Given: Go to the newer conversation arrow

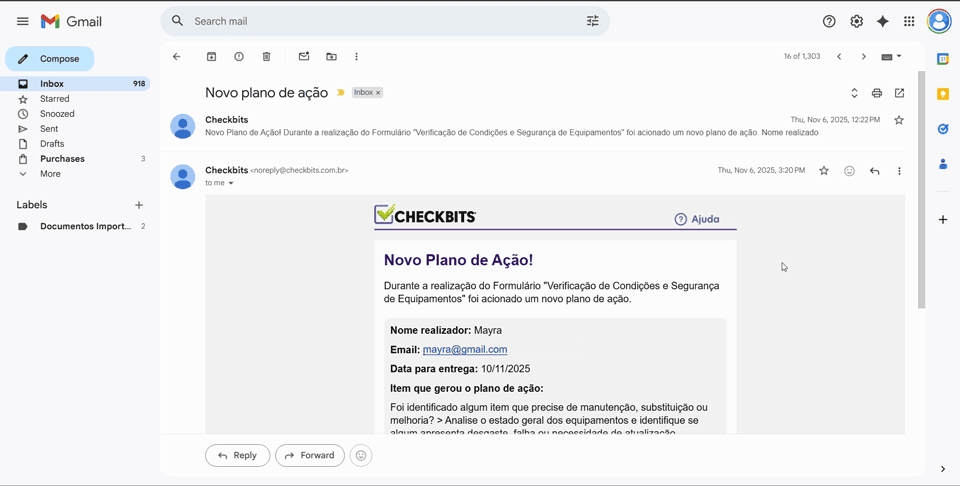Looking at the screenshot, I should 839,56.
